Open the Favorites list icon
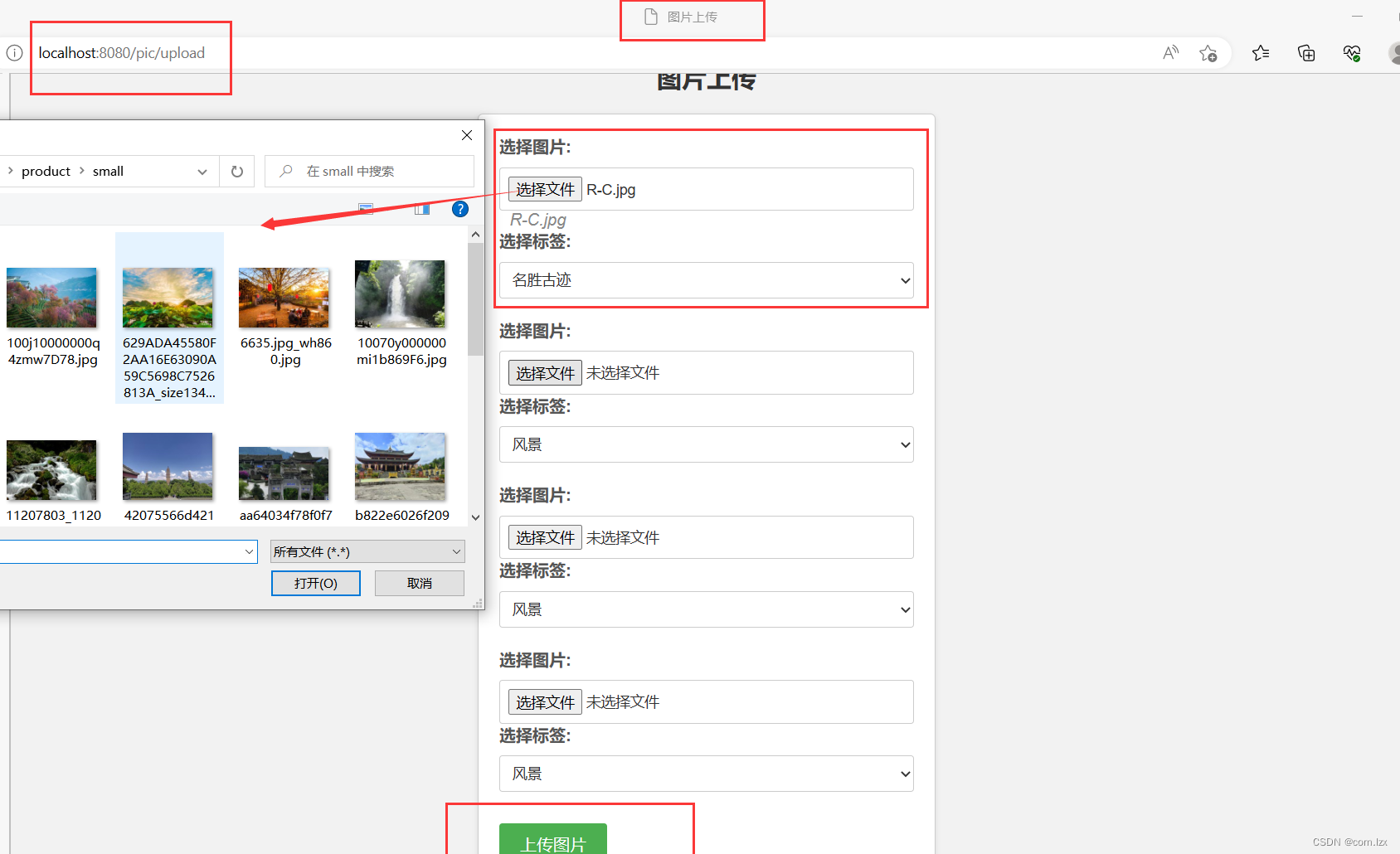This screenshot has width=1400, height=854. pyautogui.click(x=1261, y=52)
